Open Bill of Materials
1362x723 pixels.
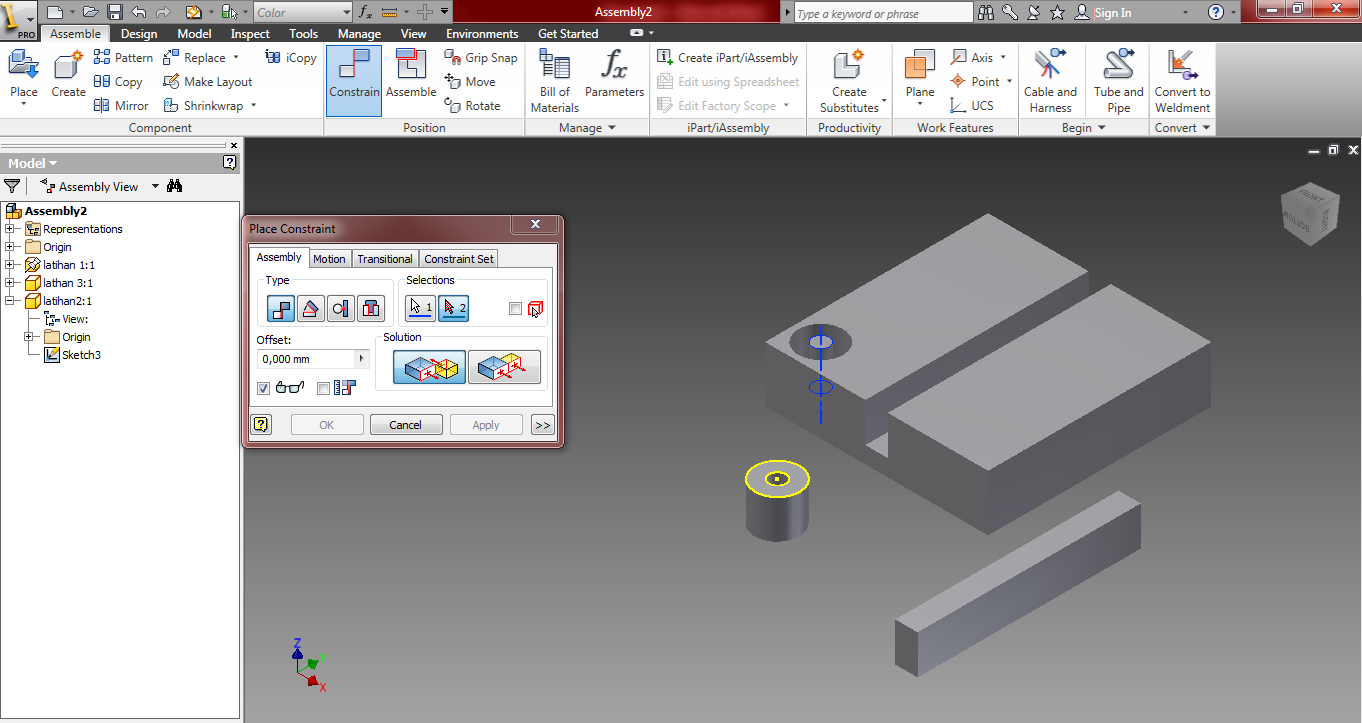click(555, 81)
